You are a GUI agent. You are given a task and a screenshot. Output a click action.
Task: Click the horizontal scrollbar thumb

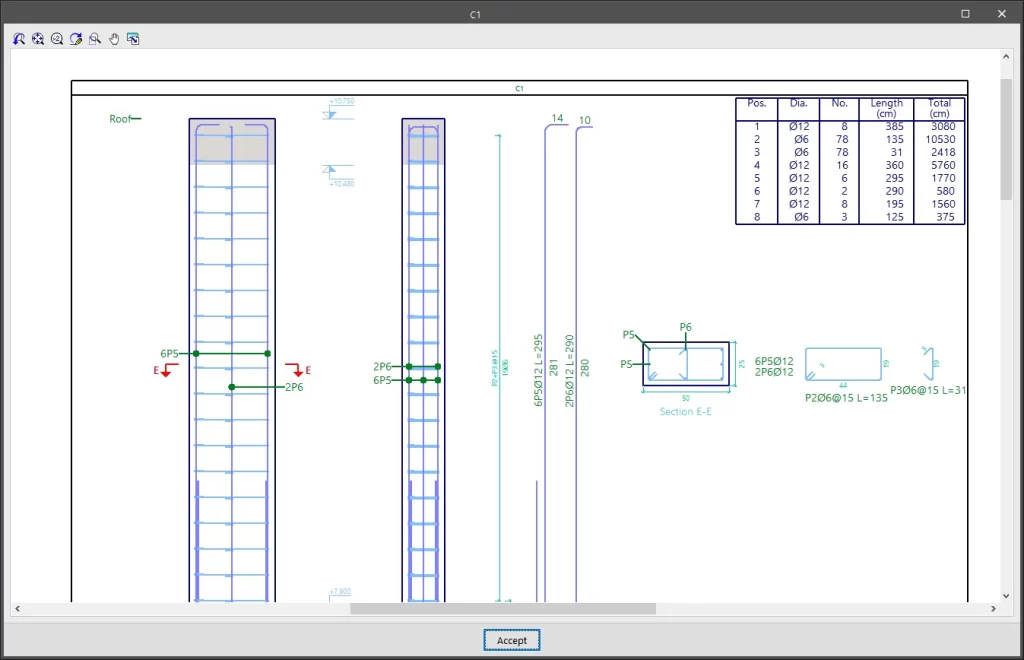tap(503, 608)
